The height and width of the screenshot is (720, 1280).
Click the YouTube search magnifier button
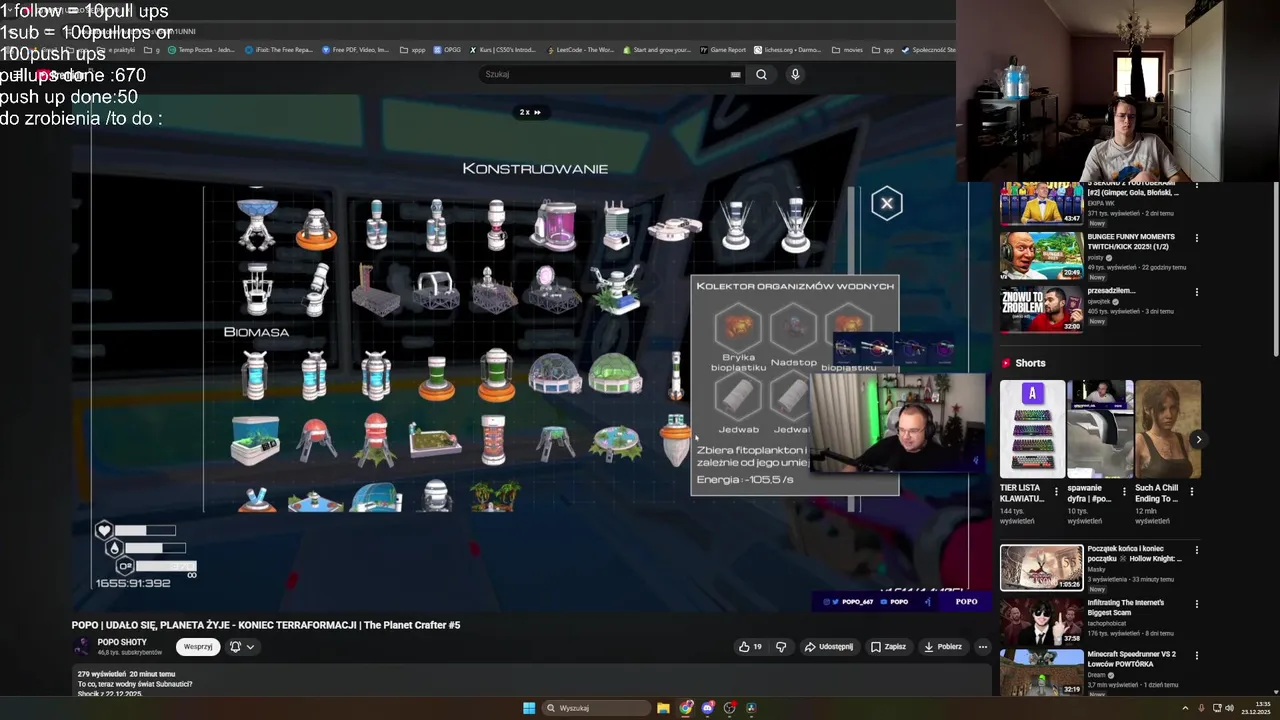[x=761, y=74]
